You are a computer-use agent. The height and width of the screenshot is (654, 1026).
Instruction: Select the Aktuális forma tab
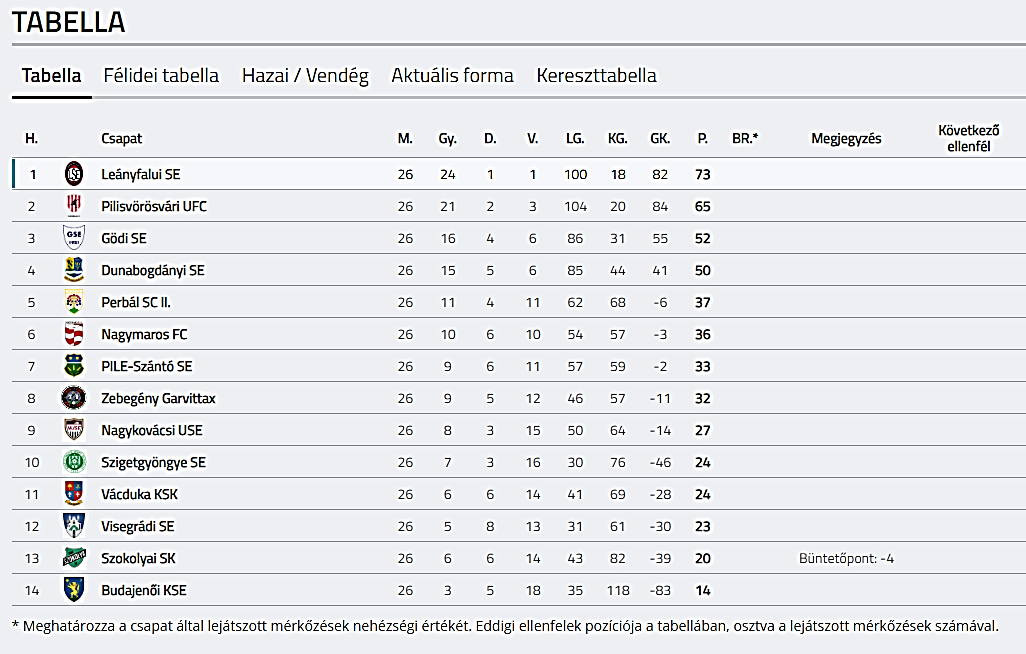(452, 76)
